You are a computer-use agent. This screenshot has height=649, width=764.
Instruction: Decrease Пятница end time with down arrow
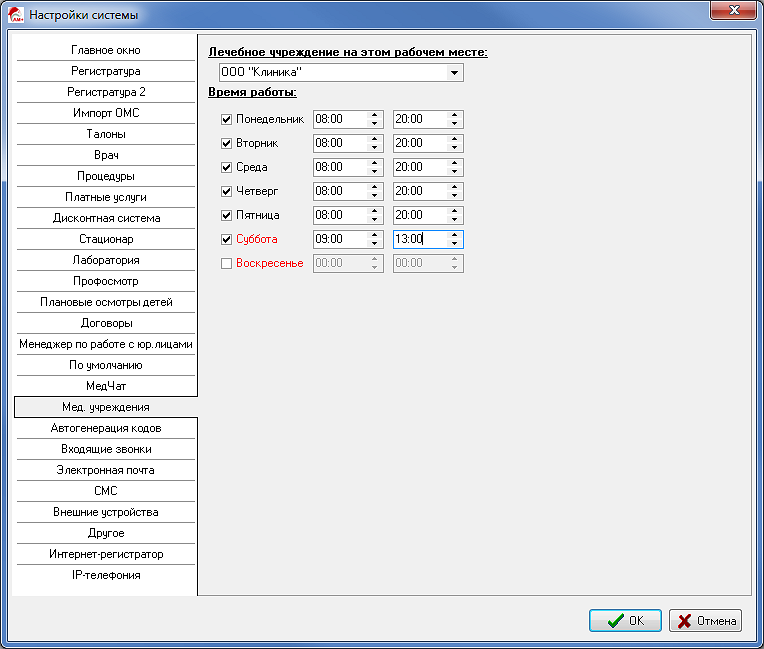454,219
